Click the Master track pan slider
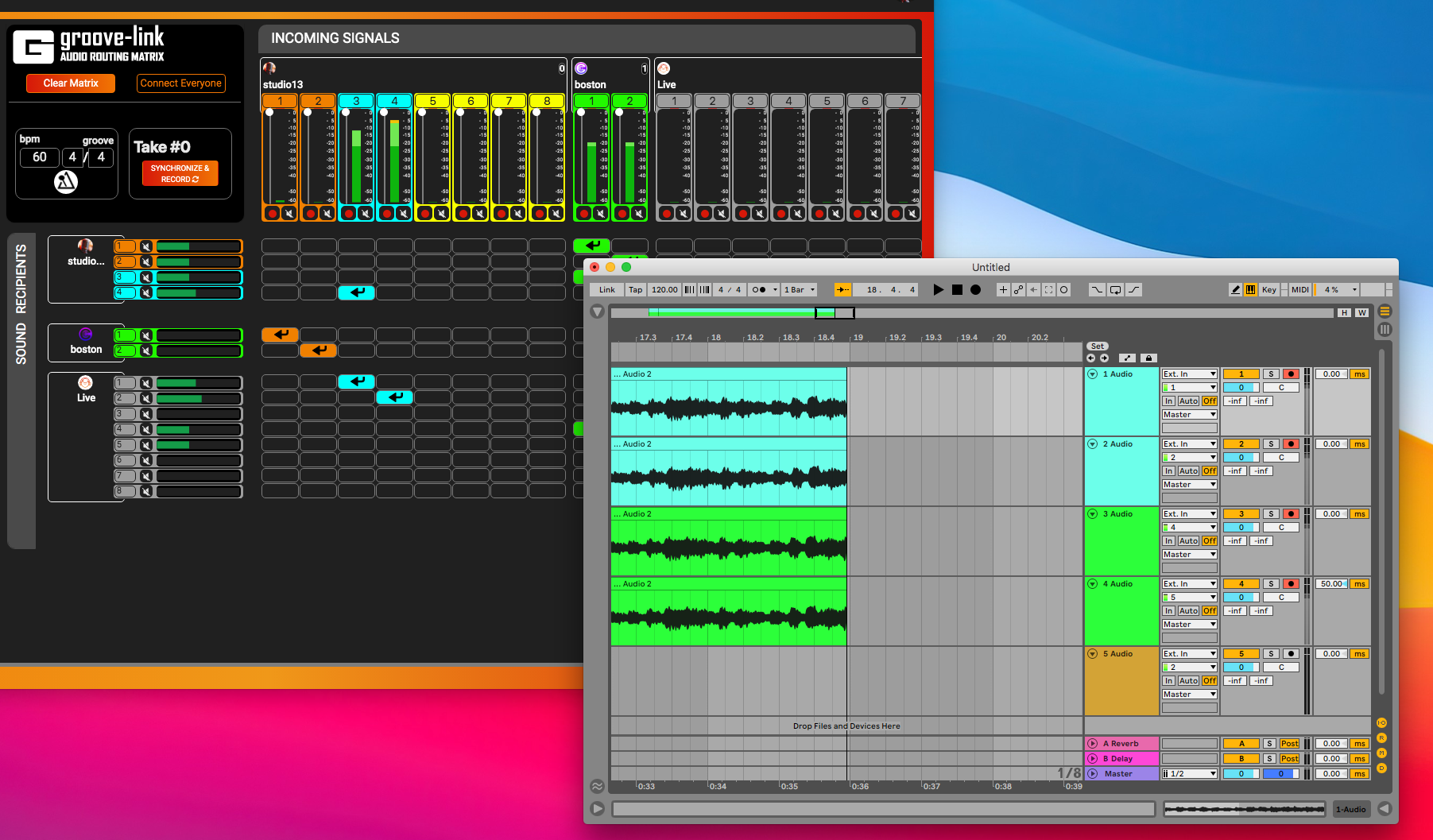This screenshot has width=1433, height=840. click(1281, 774)
